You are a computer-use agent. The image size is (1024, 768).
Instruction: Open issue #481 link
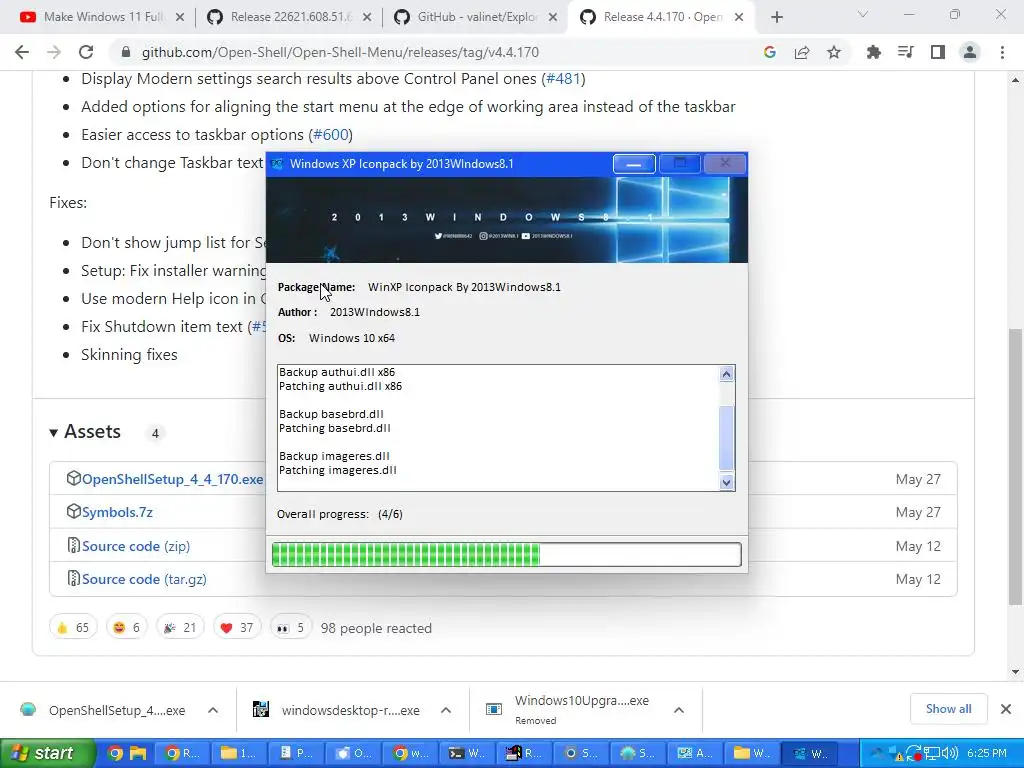(x=563, y=79)
